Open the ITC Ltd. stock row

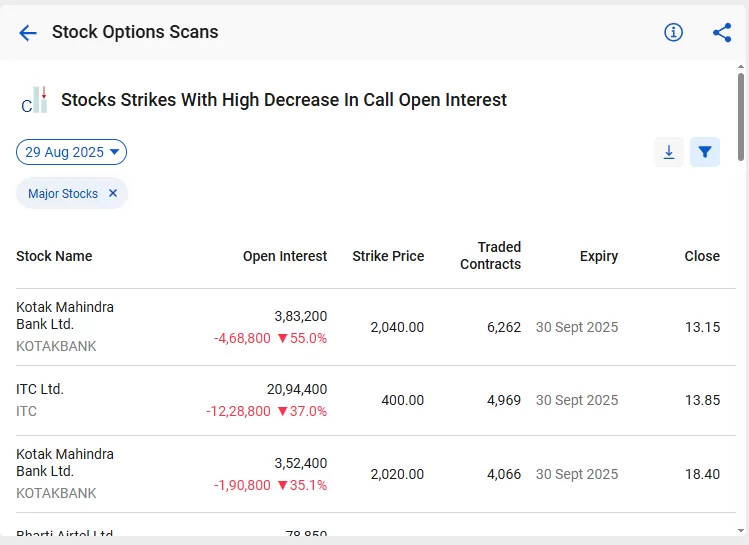(x=376, y=400)
